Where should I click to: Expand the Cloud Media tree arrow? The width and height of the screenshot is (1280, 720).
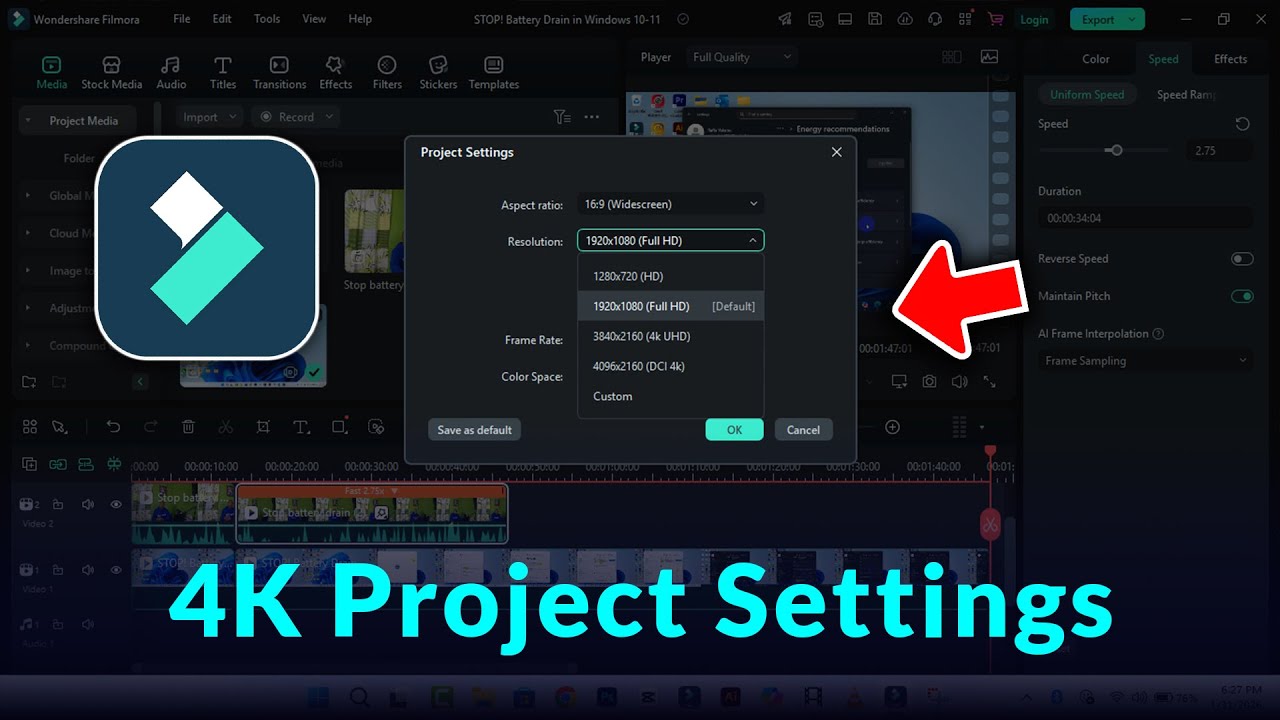pyautogui.click(x=28, y=233)
